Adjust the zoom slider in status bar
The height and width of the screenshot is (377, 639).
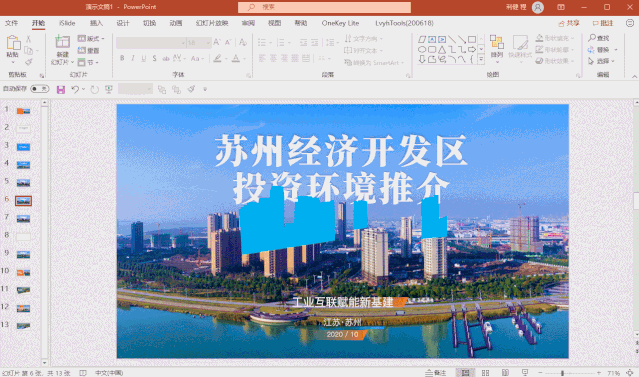pyautogui.click(x=562, y=373)
